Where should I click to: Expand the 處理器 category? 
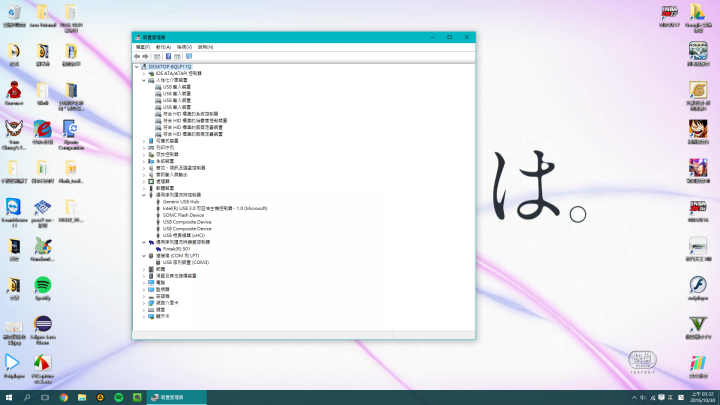point(144,182)
